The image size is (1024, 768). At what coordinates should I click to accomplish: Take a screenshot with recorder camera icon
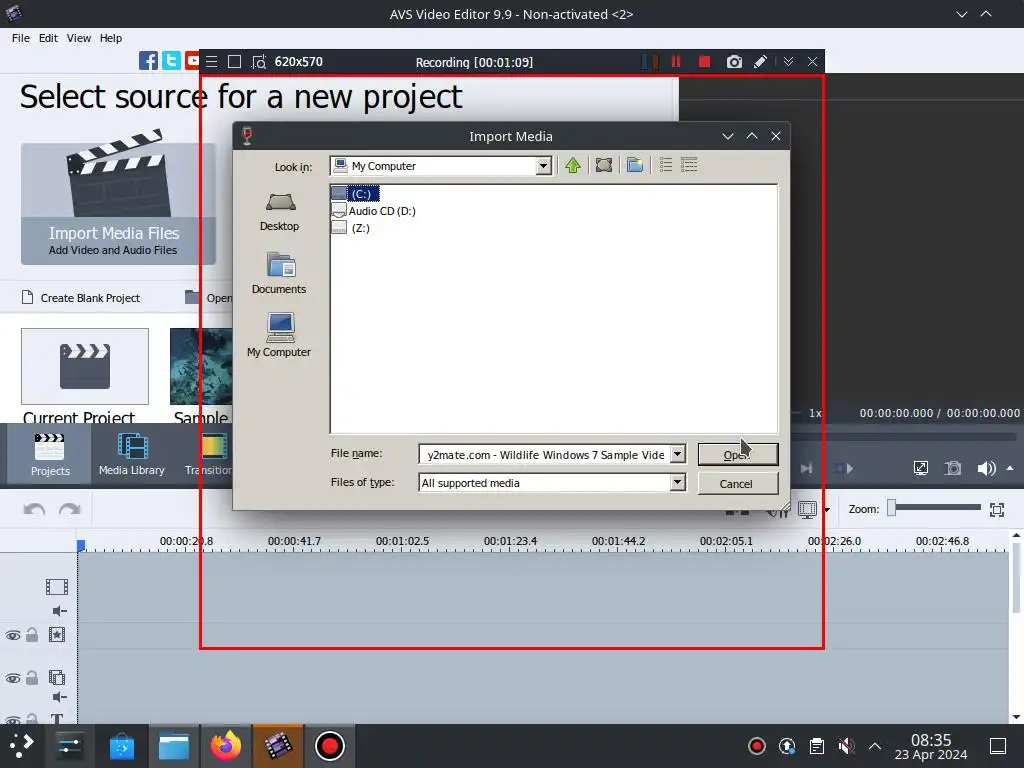coord(734,62)
